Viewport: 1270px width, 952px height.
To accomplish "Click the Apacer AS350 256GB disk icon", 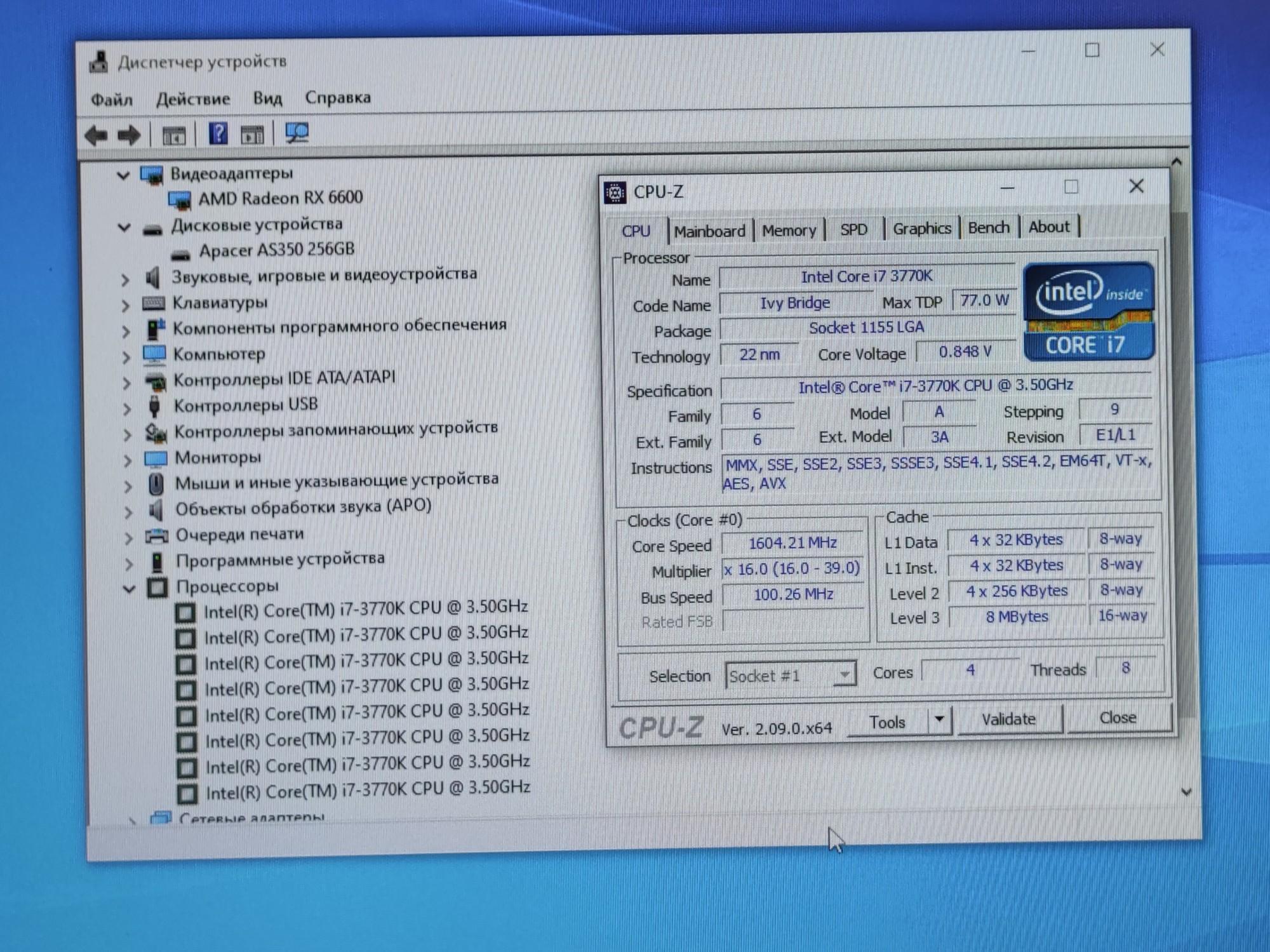I will (181, 255).
